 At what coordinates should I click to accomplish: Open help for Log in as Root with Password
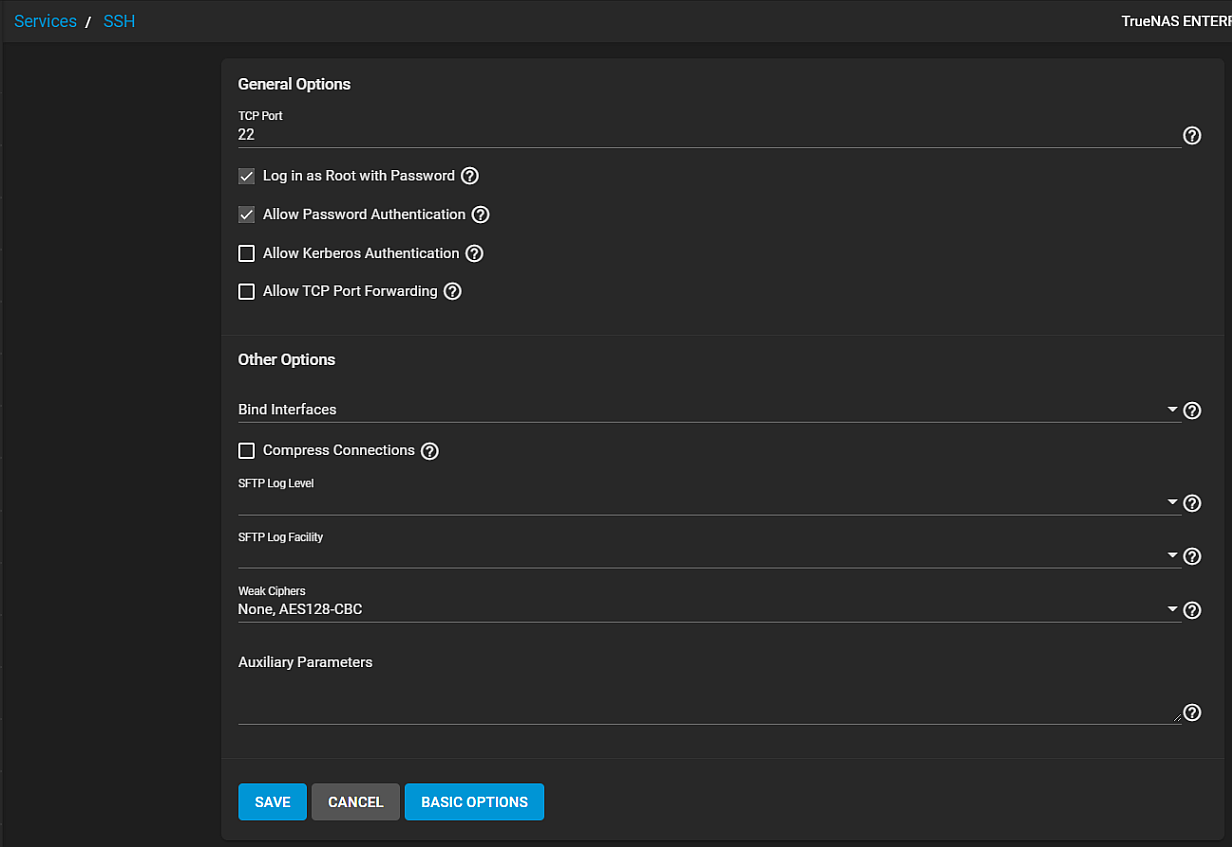point(469,176)
